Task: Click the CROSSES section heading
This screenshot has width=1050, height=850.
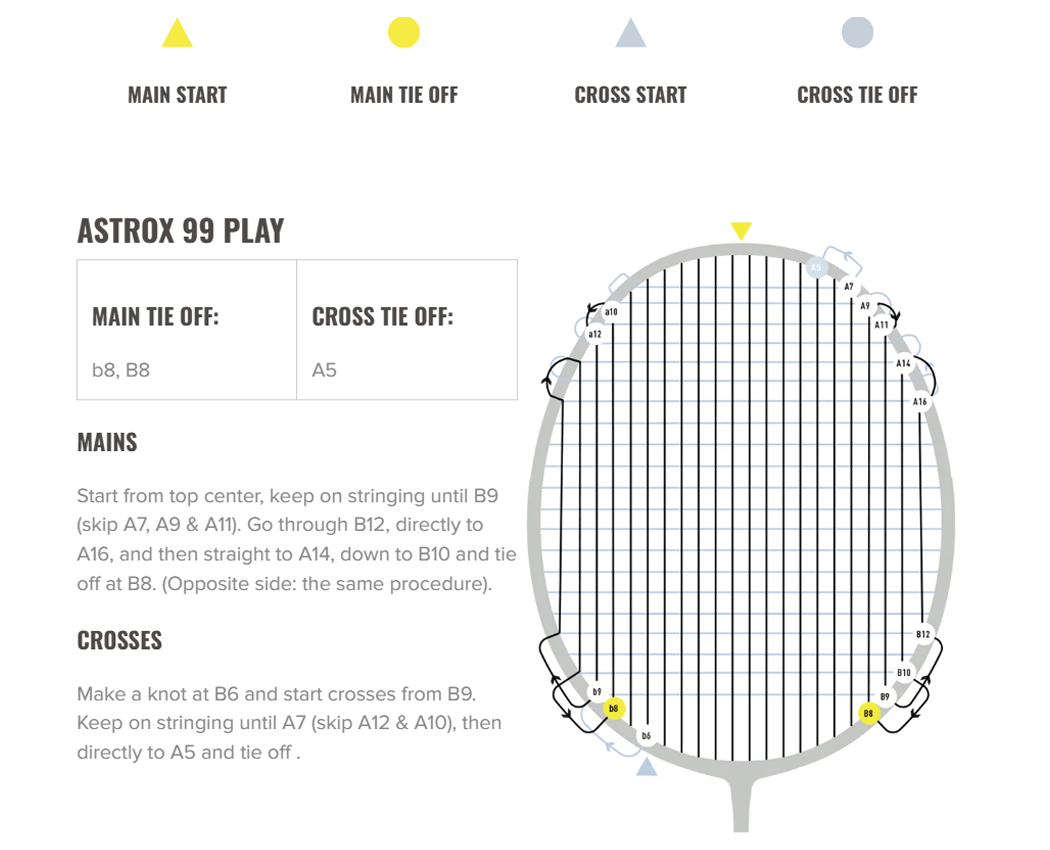Action: 120,640
